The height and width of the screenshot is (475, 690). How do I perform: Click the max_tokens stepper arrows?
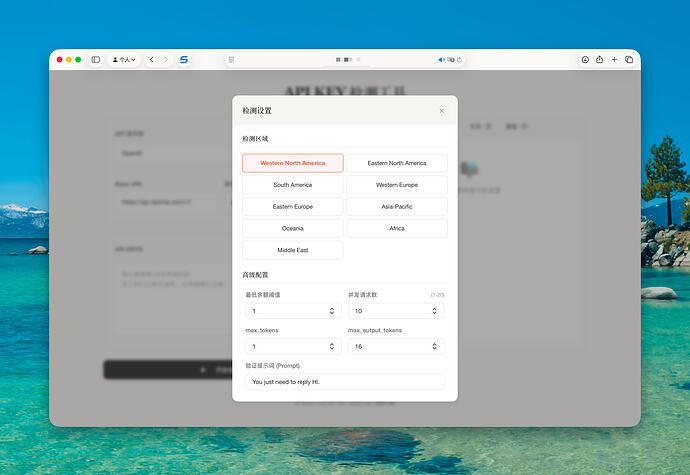coord(332,346)
